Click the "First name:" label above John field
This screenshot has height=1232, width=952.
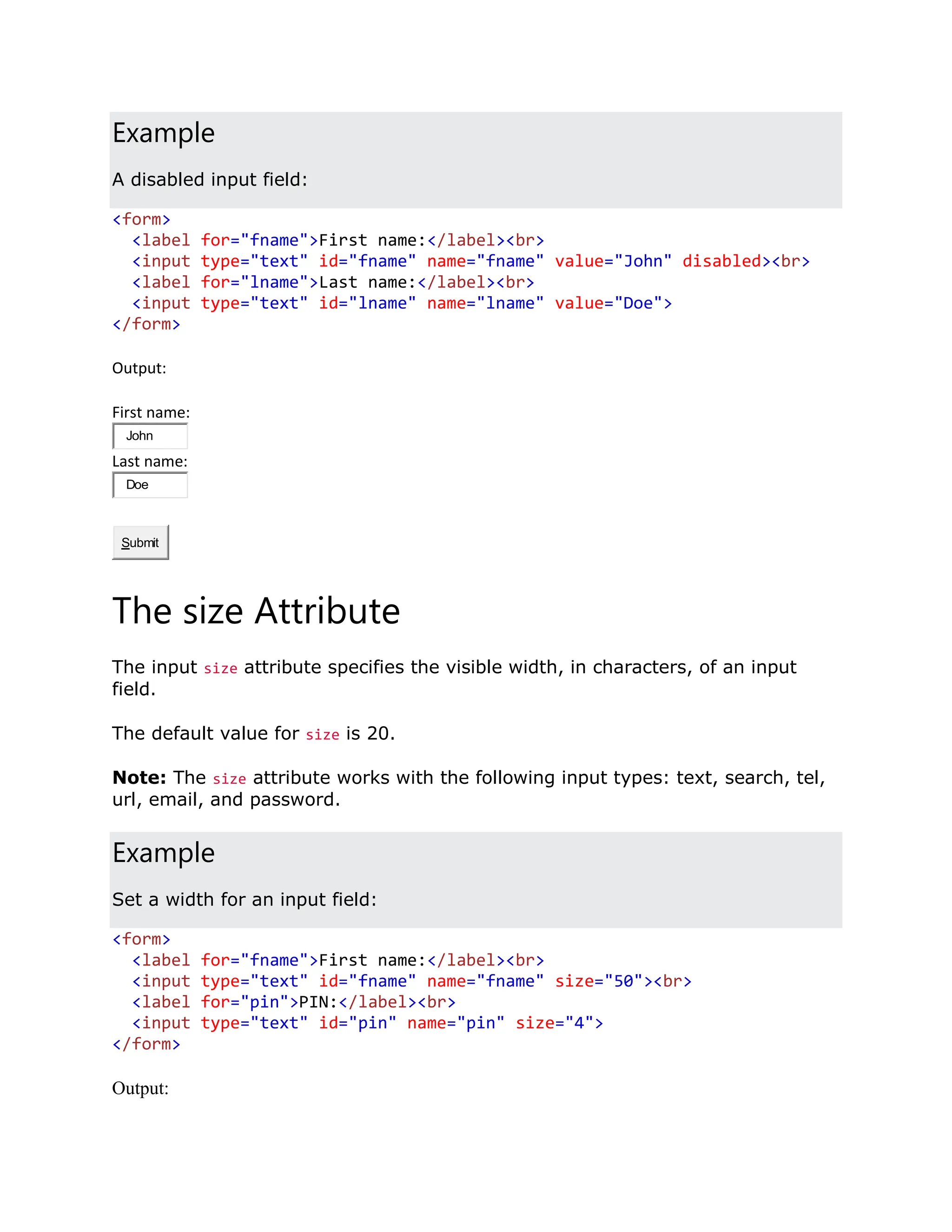click(x=151, y=412)
